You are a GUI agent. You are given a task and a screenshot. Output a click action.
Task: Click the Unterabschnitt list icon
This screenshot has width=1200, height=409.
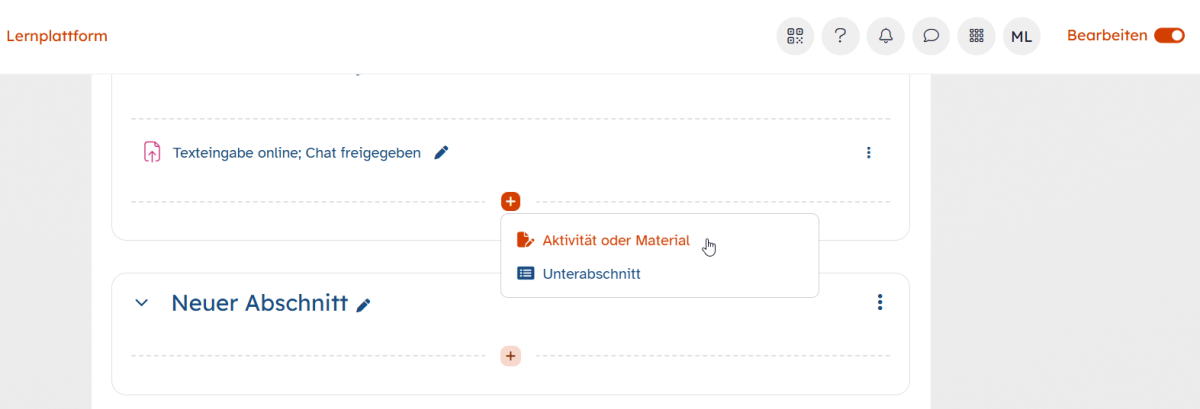525,273
